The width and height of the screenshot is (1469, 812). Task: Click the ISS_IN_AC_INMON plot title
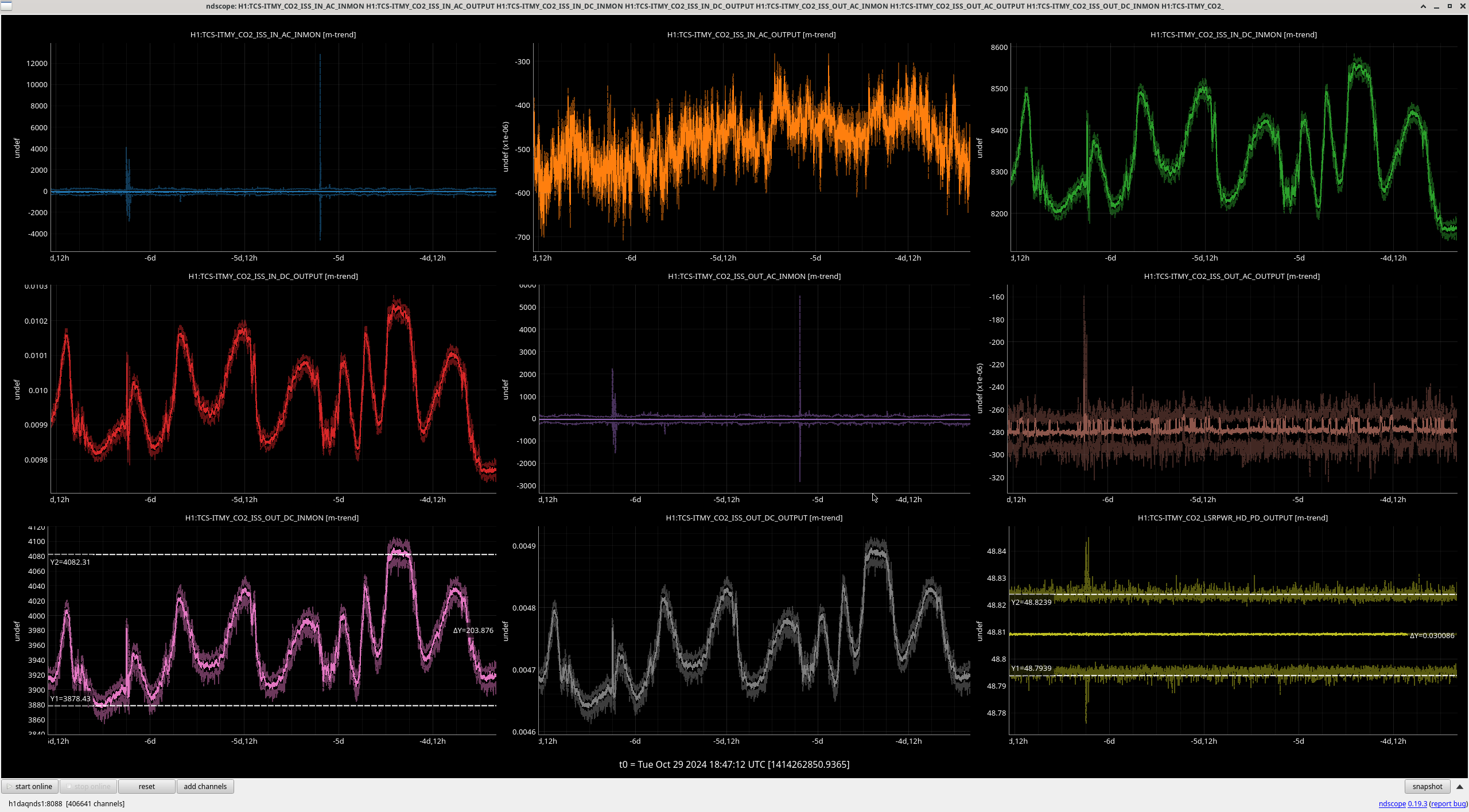pyautogui.click(x=273, y=34)
